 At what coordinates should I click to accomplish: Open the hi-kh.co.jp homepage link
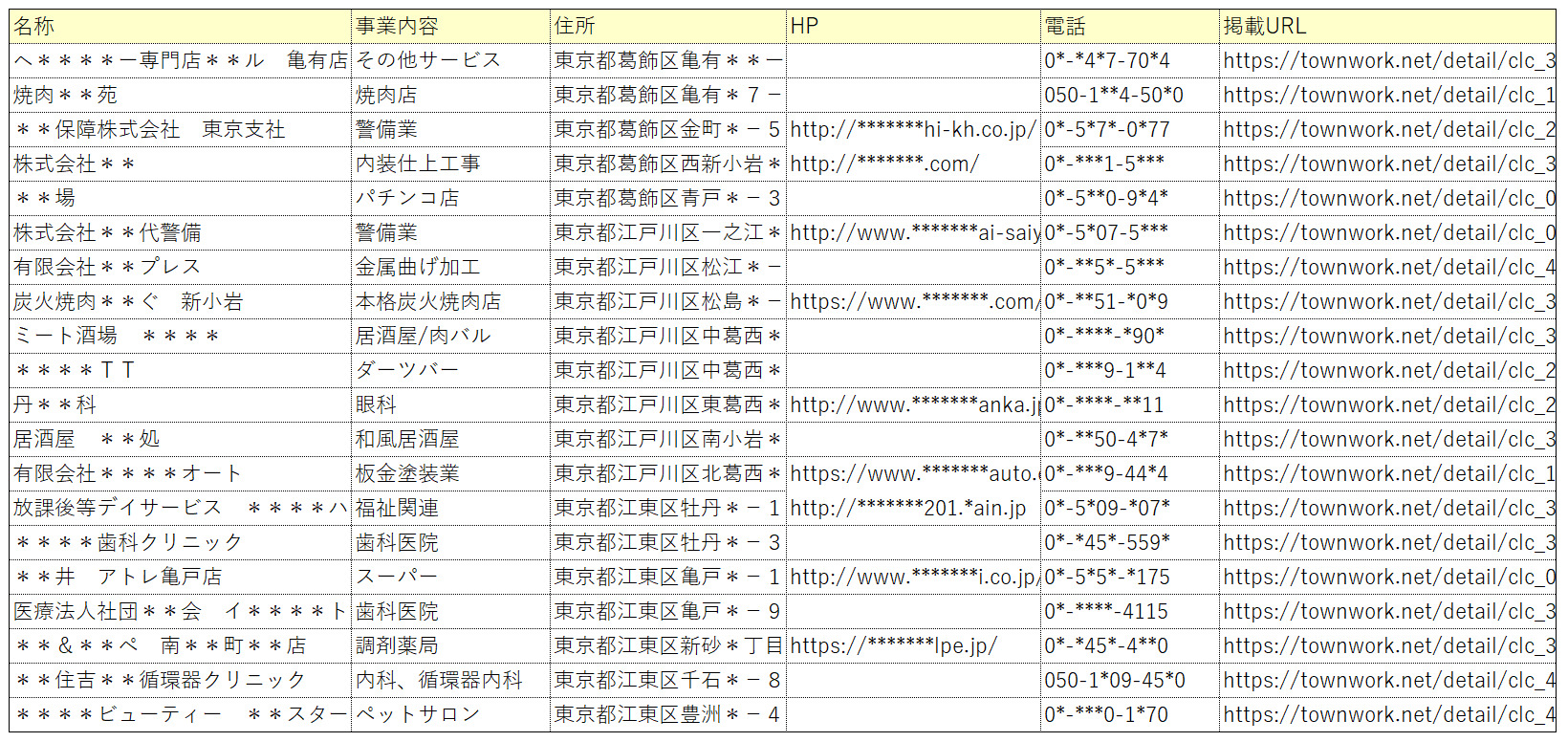912,130
